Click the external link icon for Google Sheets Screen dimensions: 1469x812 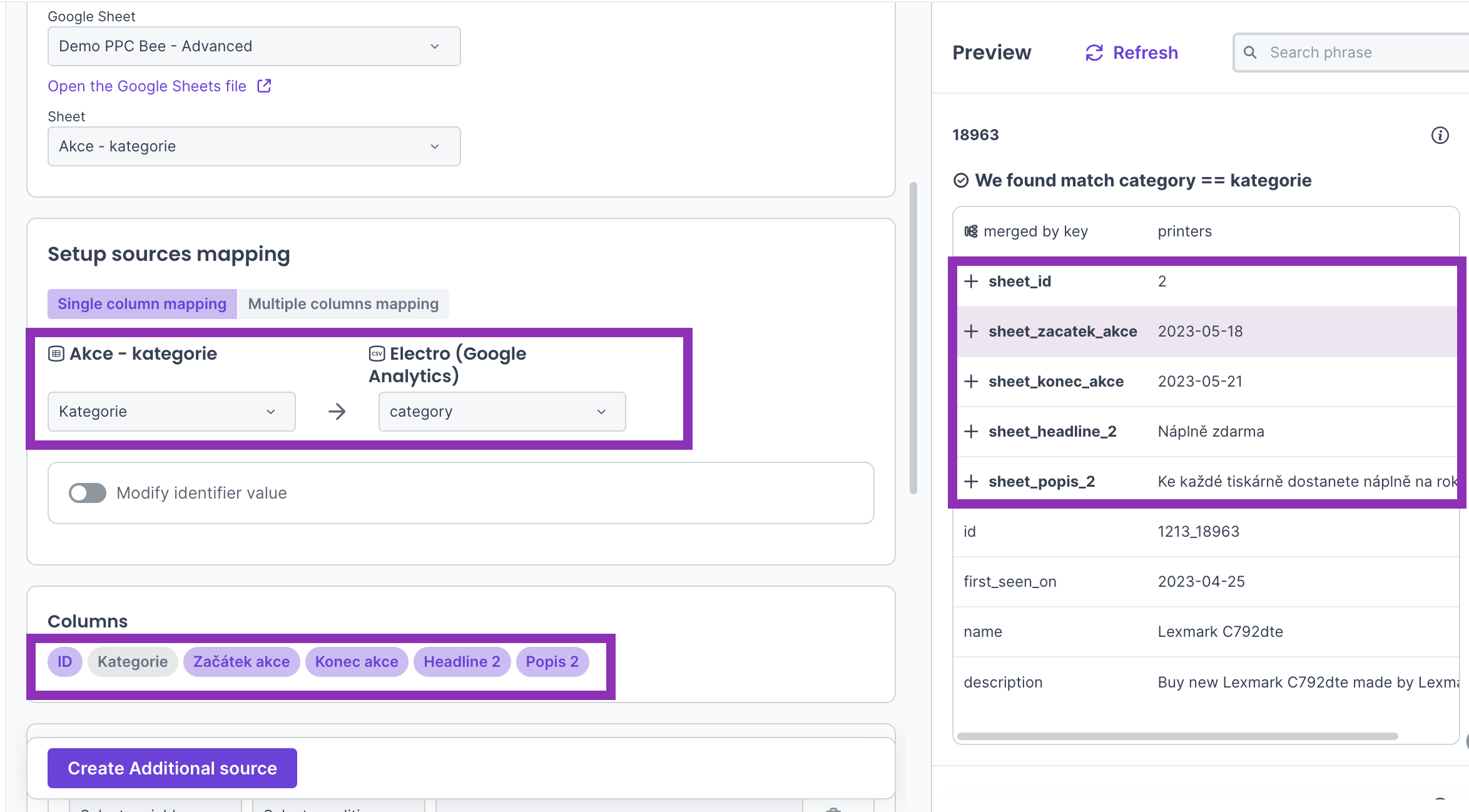264,86
